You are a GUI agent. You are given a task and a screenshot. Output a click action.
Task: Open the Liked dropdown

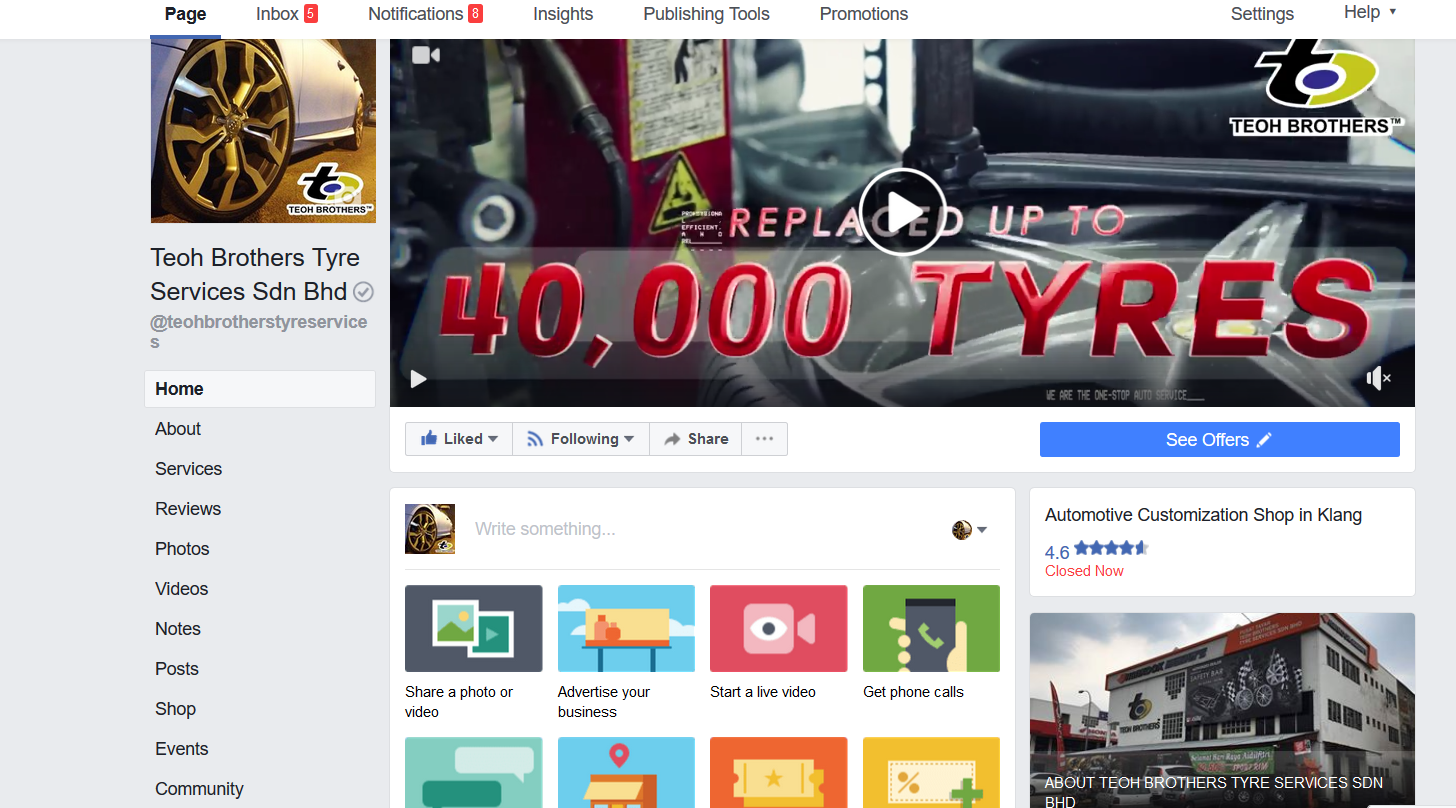(x=459, y=439)
